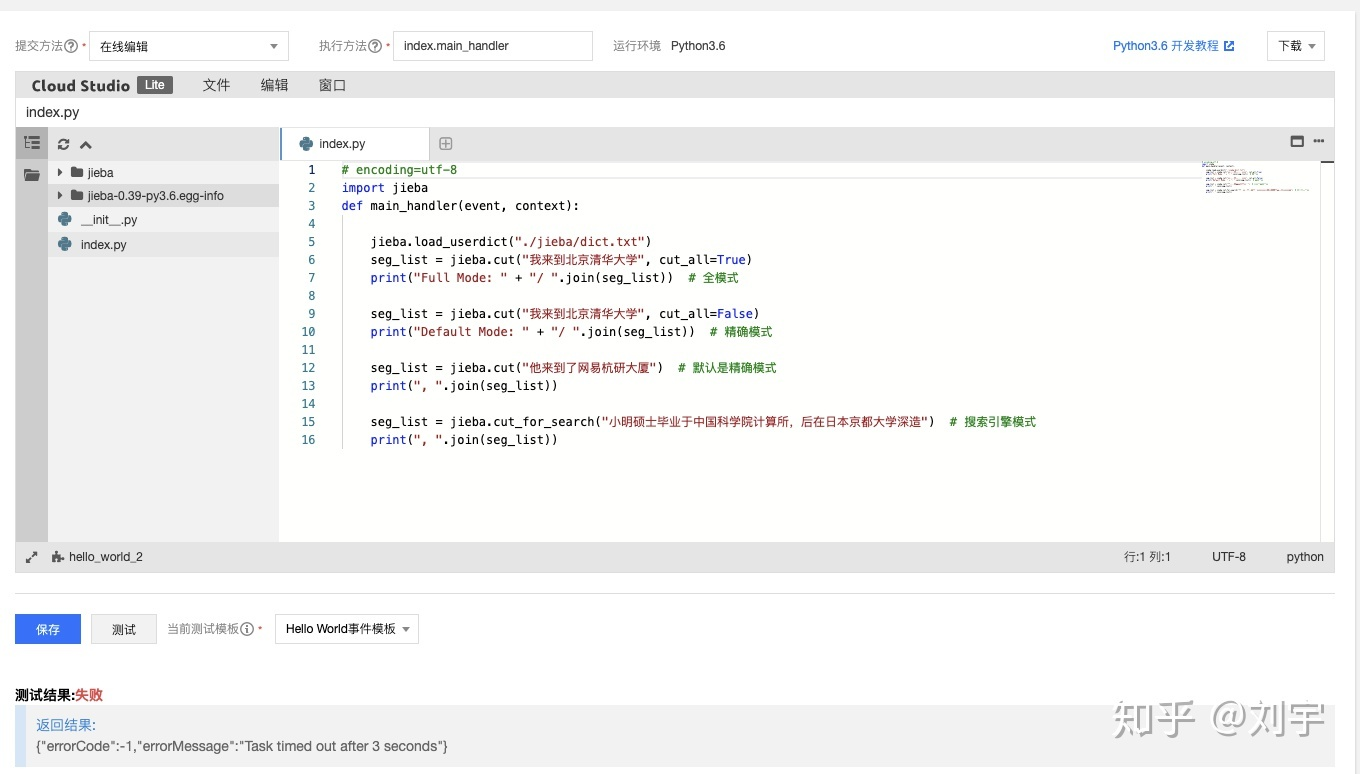This screenshot has width=1360, height=774.
Task: Click the code minimap preview
Action: click(x=1256, y=177)
